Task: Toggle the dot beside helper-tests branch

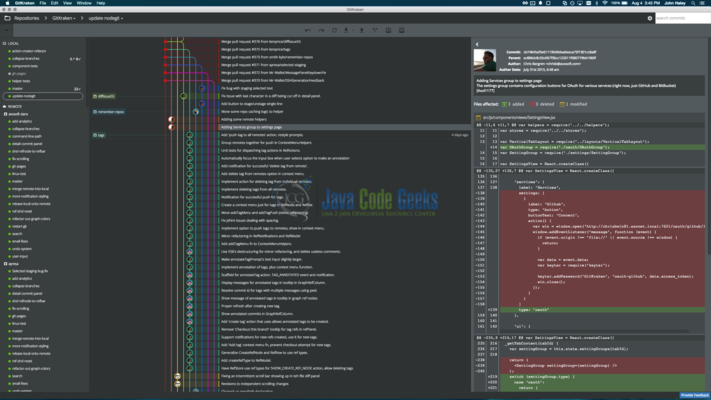Action: [10, 81]
